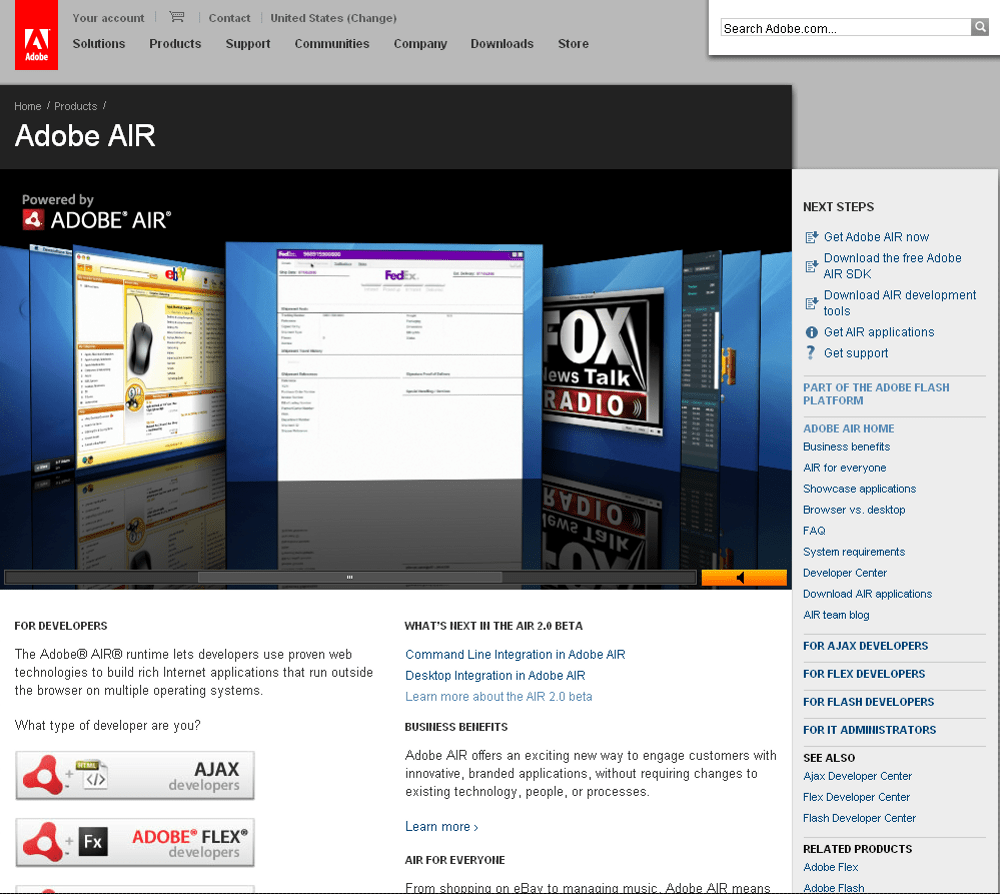
Task: Click the Contact link
Action: tap(230, 18)
